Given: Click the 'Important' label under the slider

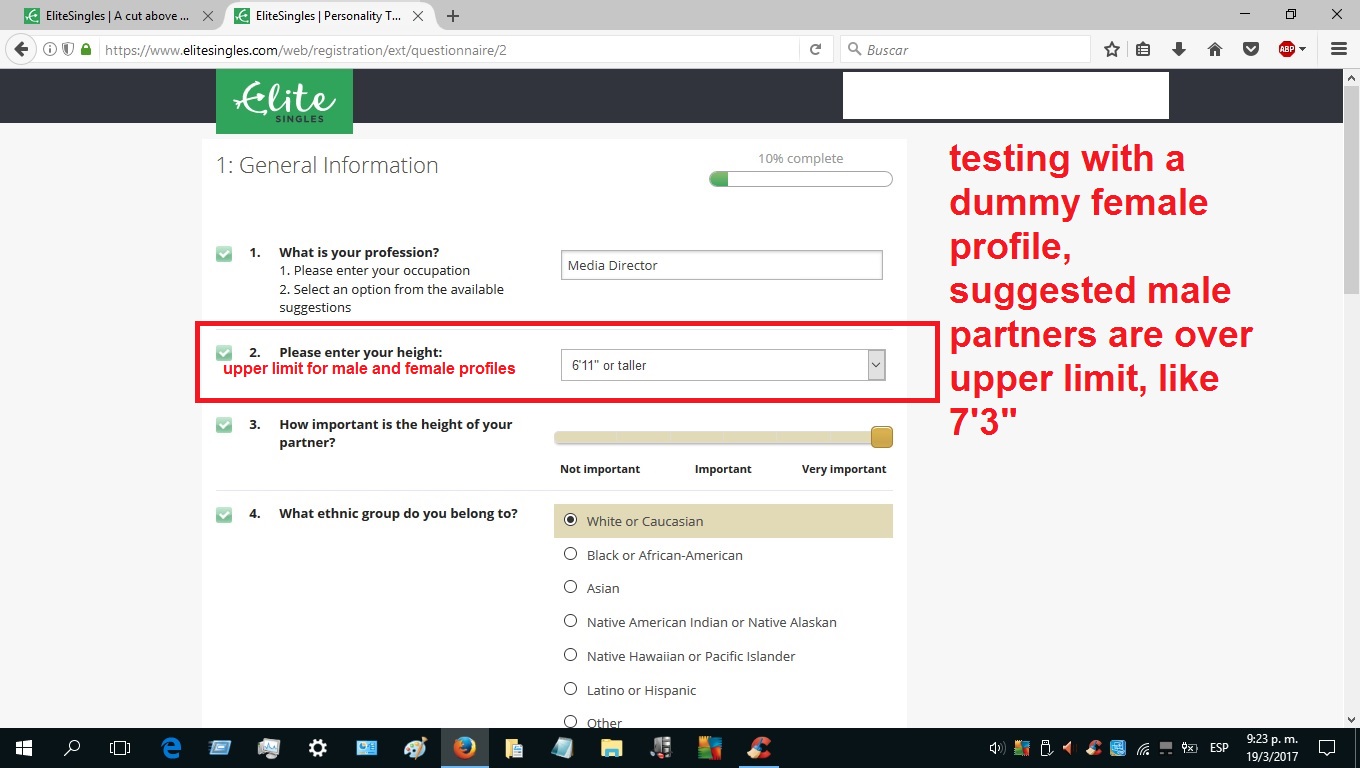Looking at the screenshot, I should point(723,469).
